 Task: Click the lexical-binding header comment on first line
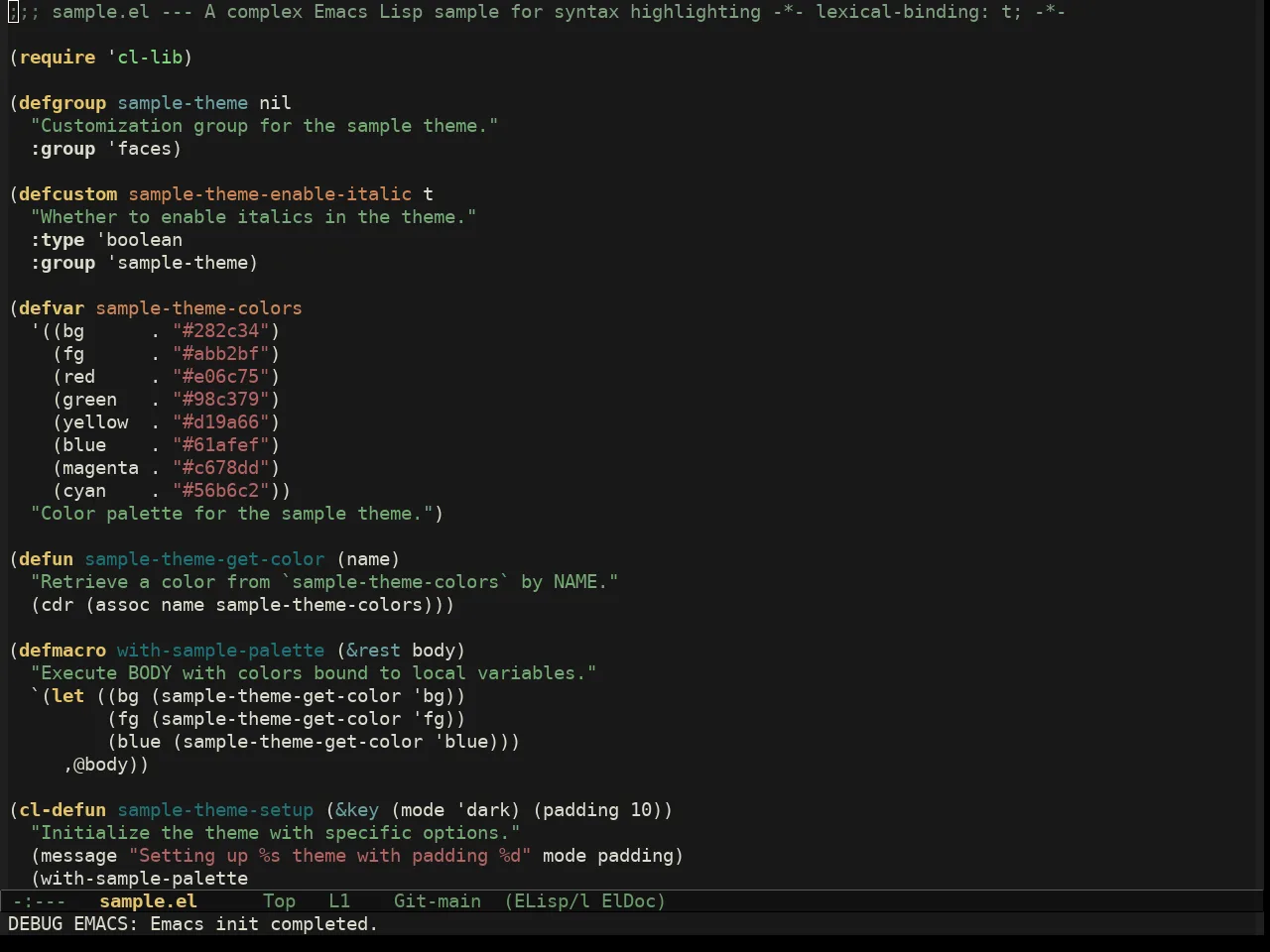[x=919, y=11]
